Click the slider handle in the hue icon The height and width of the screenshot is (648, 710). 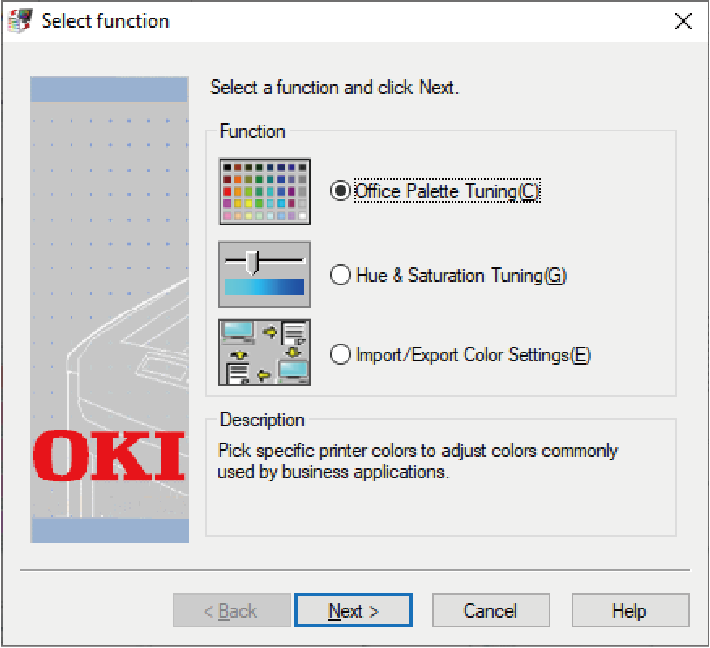pos(253,261)
